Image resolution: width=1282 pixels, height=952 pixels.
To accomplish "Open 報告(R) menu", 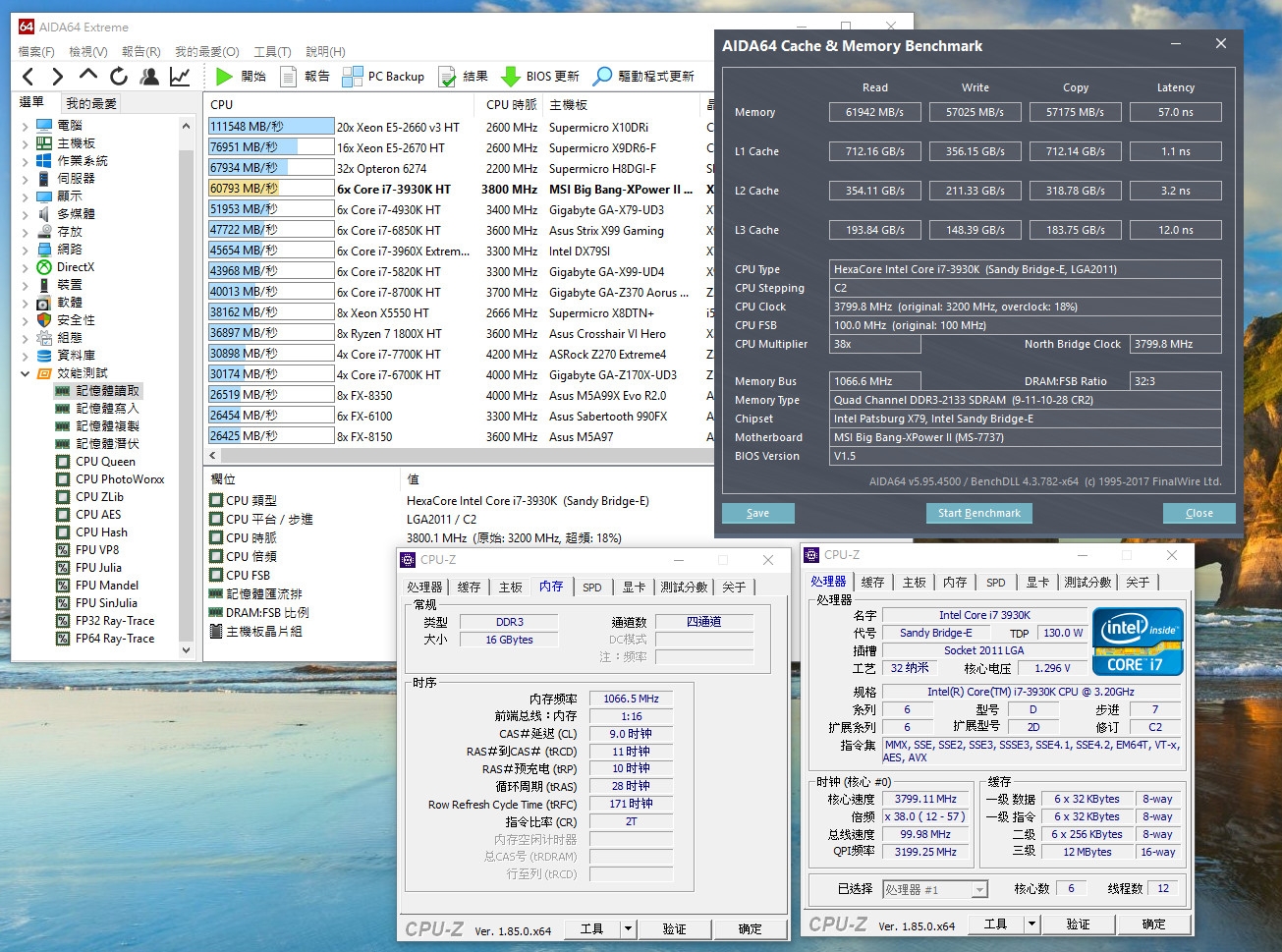I will [140, 52].
